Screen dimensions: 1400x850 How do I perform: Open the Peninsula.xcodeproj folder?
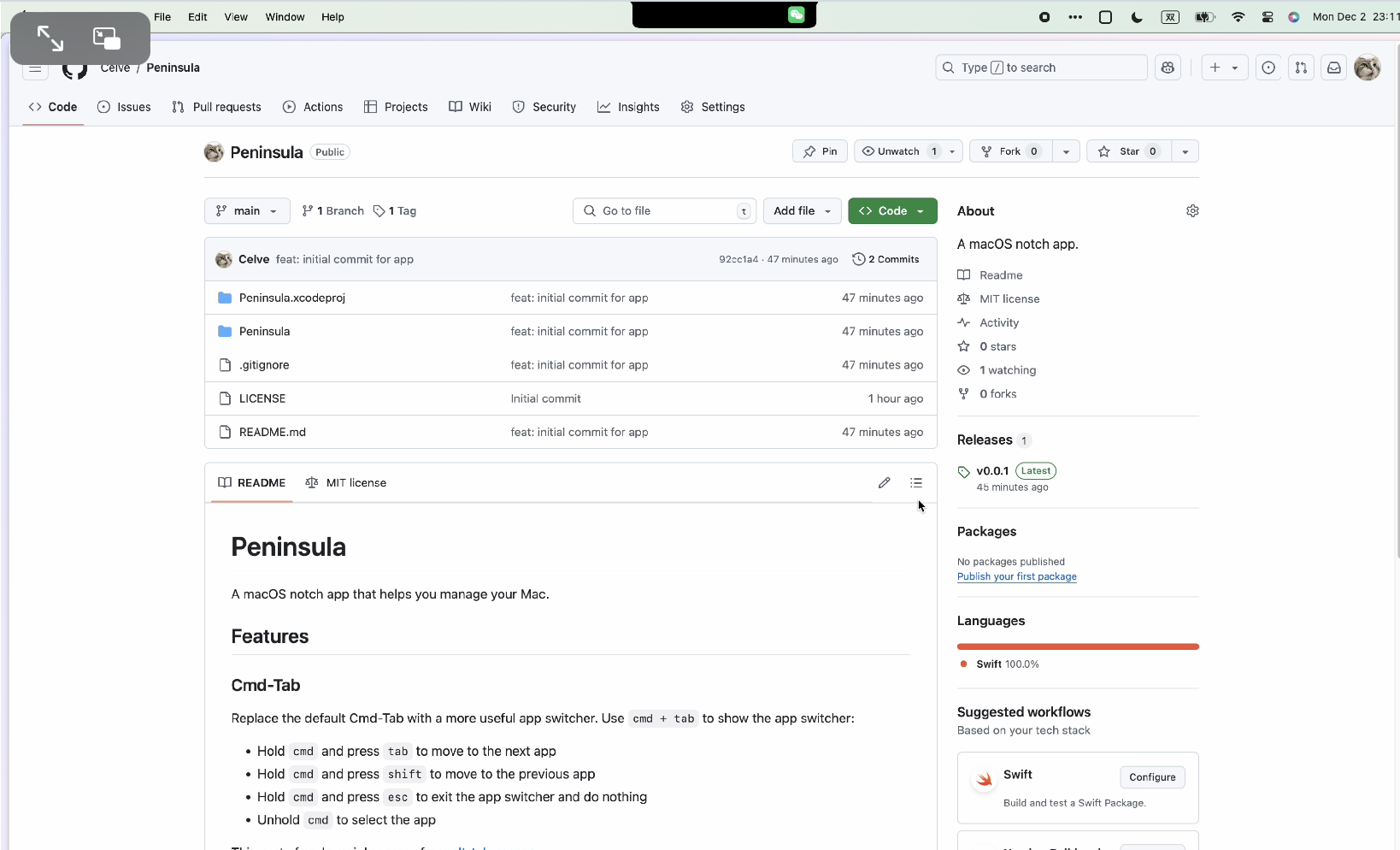(x=291, y=298)
